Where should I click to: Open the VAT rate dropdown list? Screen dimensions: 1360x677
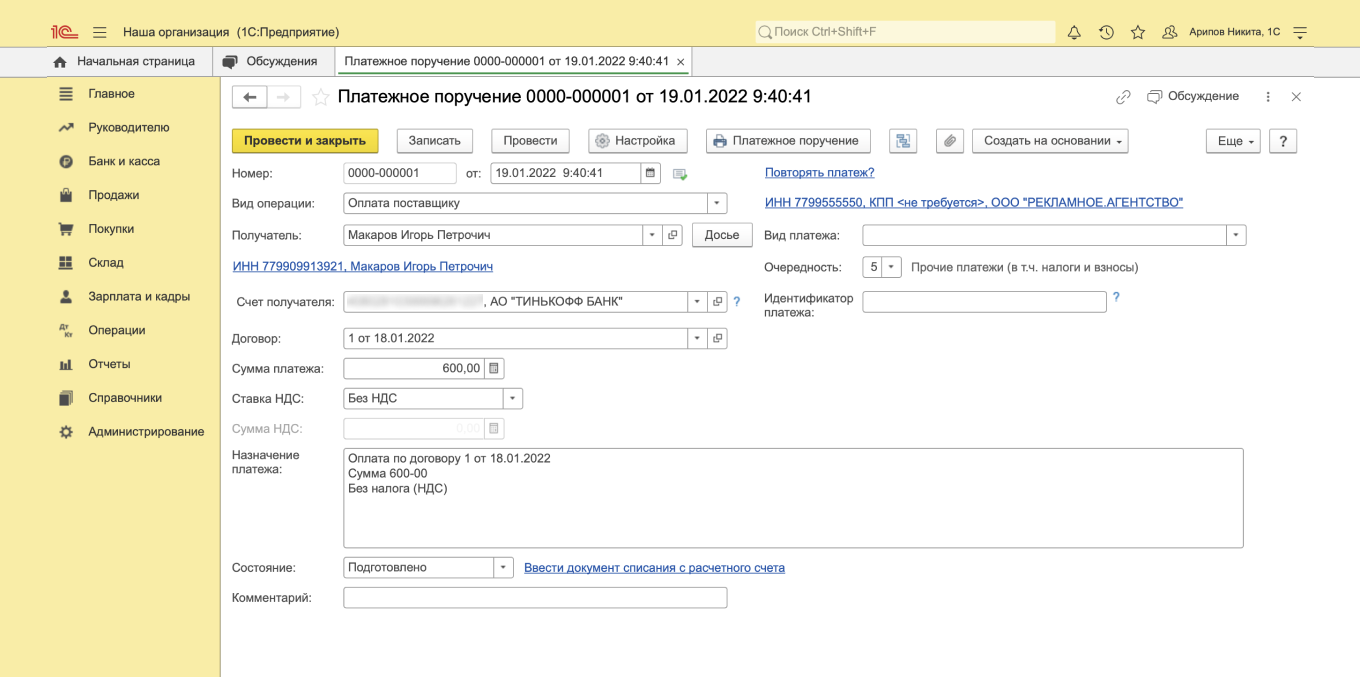(x=512, y=398)
